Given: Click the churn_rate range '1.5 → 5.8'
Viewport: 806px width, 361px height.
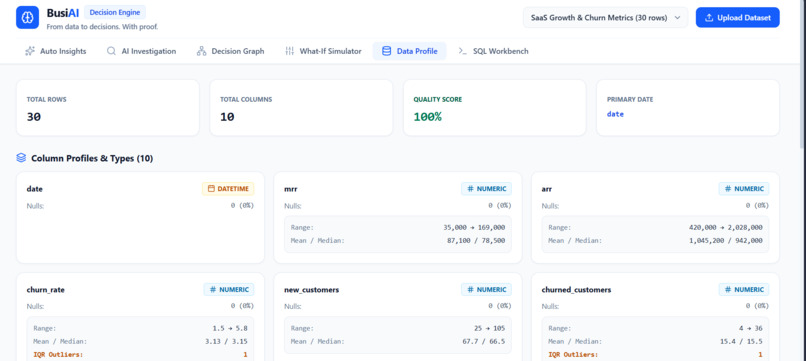Looking at the screenshot, I should tap(230, 328).
